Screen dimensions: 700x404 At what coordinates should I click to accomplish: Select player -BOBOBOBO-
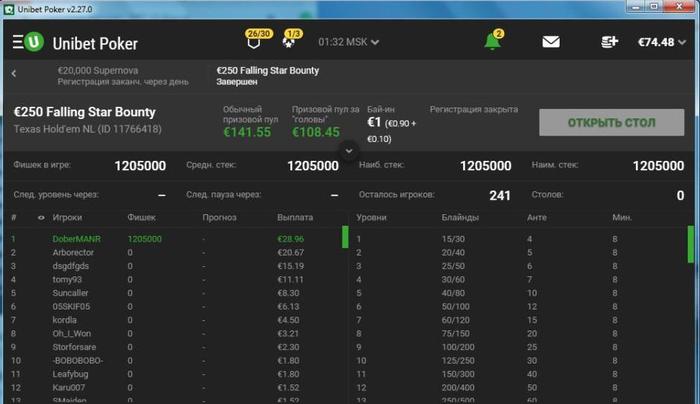pyautogui.click(x=78, y=361)
